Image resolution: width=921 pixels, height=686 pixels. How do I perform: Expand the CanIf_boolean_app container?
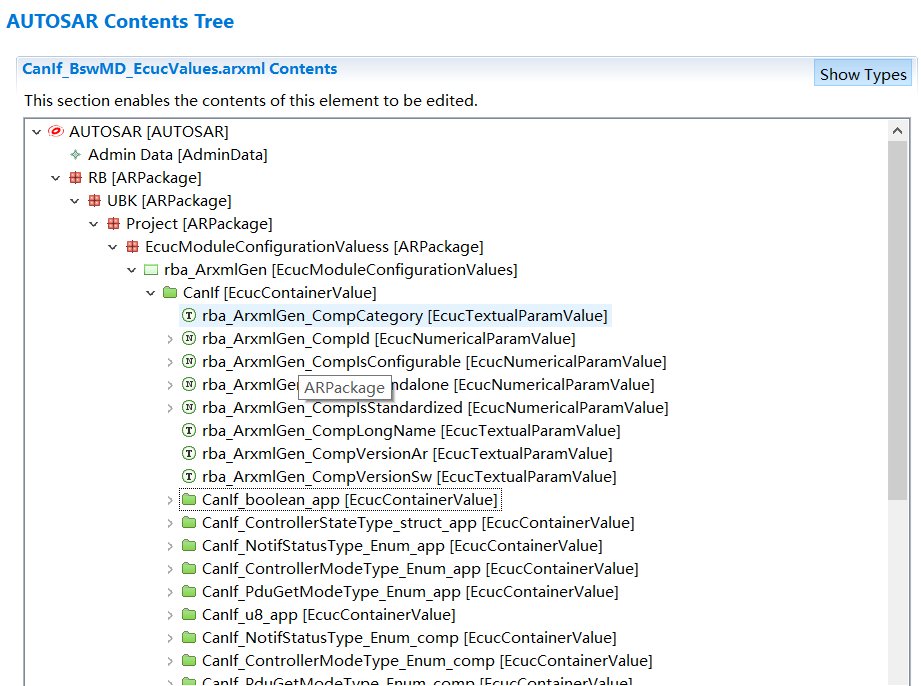pyautogui.click(x=170, y=500)
